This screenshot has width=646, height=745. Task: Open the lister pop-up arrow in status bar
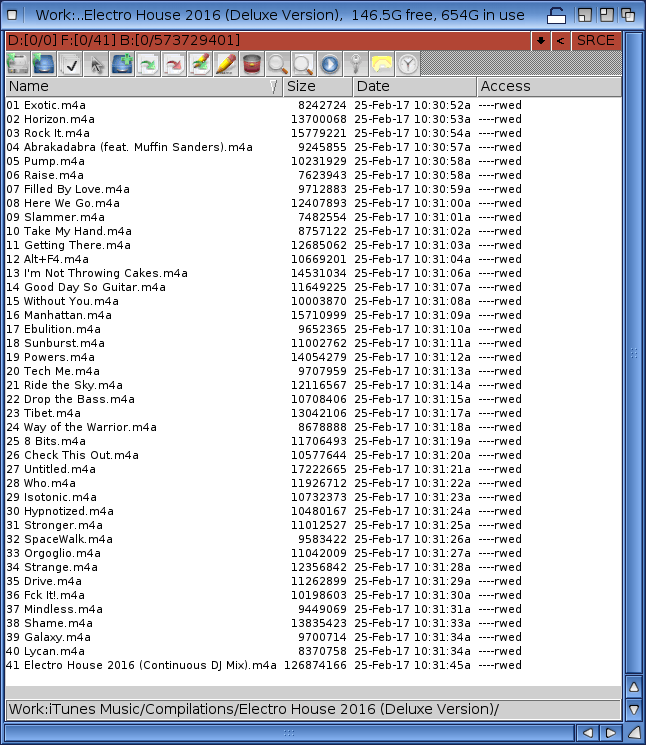pos(541,41)
